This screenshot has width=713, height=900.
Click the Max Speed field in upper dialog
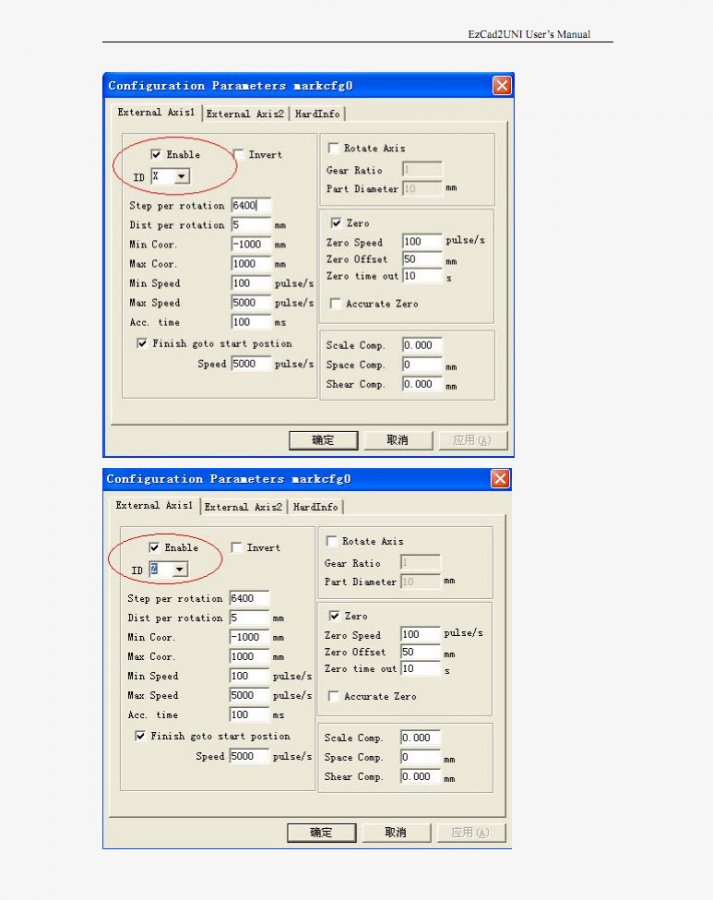[250, 303]
